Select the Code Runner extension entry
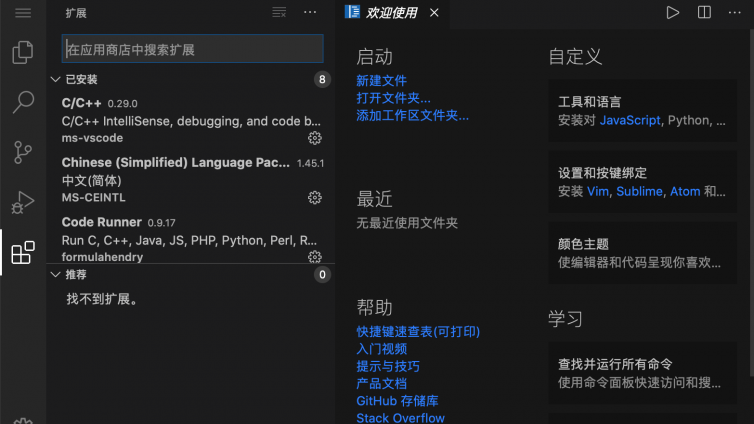This screenshot has height=424, width=754. point(191,238)
